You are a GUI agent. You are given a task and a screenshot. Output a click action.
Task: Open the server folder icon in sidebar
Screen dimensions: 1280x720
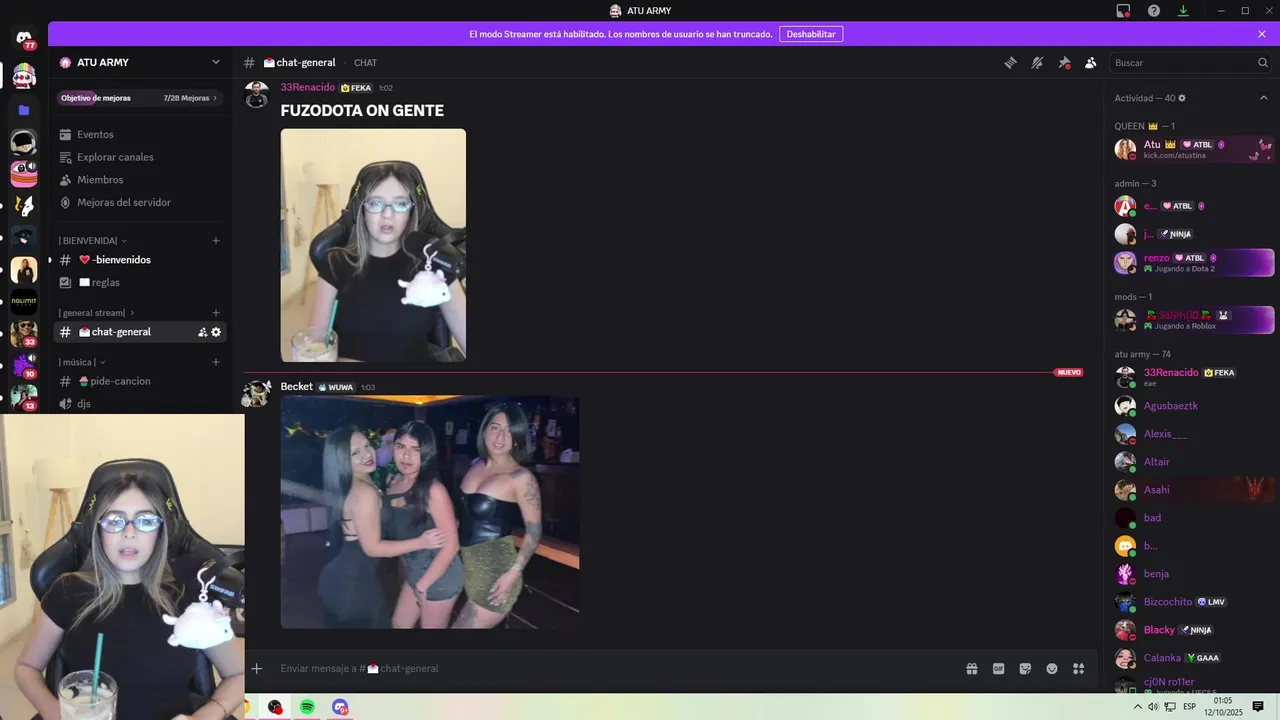click(24, 110)
